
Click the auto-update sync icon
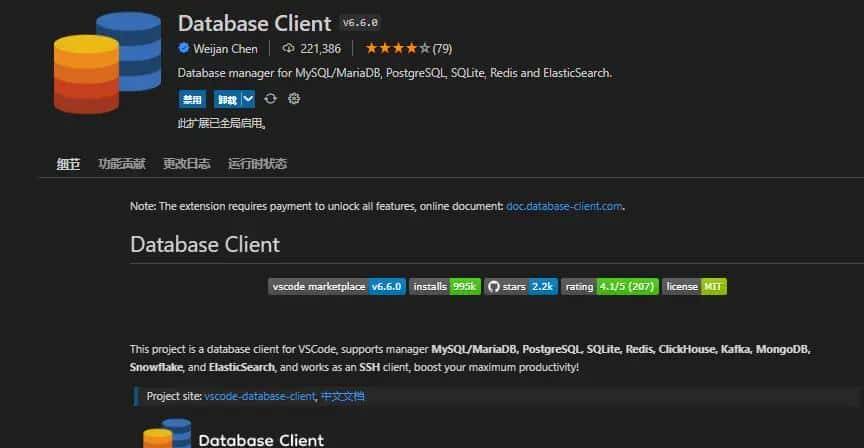click(x=271, y=99)
